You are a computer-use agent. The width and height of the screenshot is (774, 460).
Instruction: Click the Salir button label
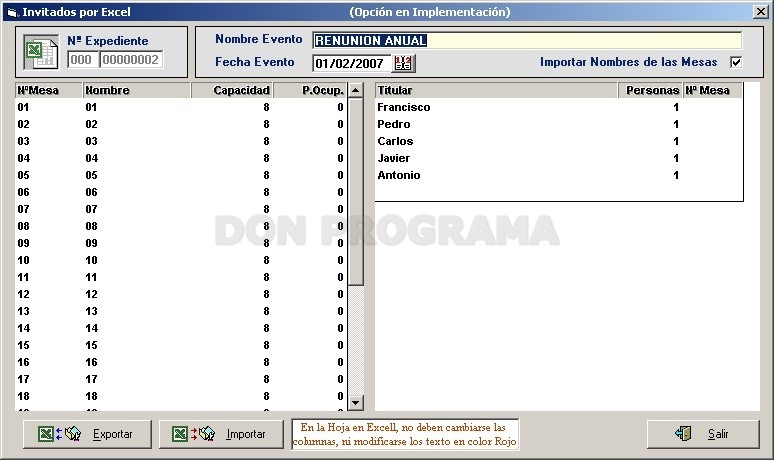[x=718, y=434]
